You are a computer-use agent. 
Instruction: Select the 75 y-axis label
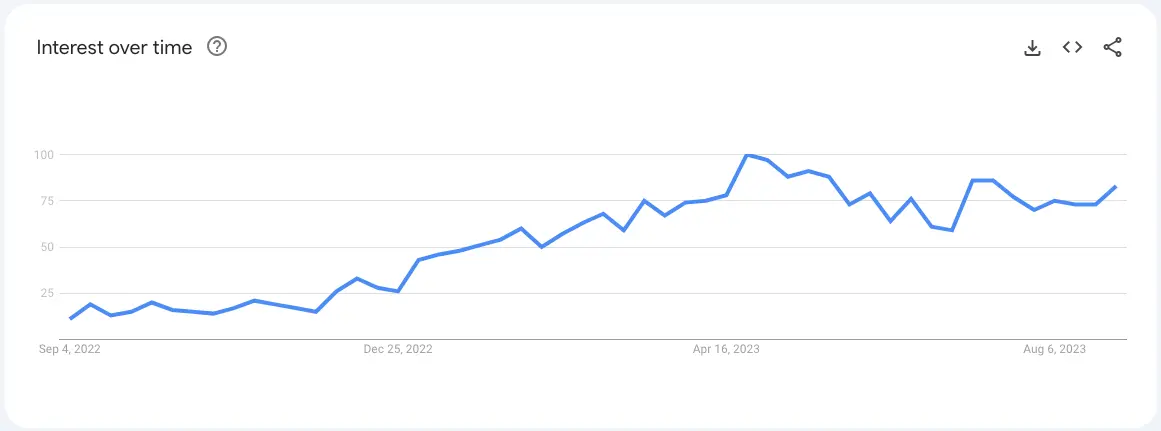pos(49,201)
